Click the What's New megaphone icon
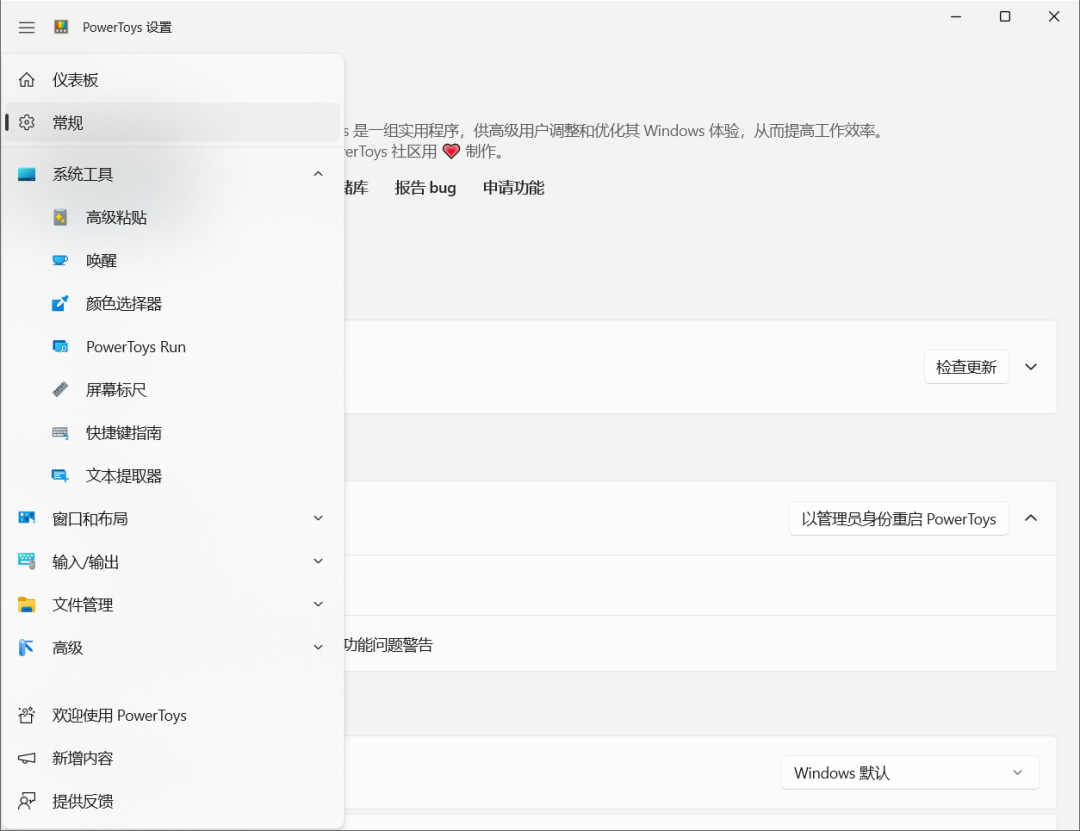1080x831 pixels. tap(26, 759)
